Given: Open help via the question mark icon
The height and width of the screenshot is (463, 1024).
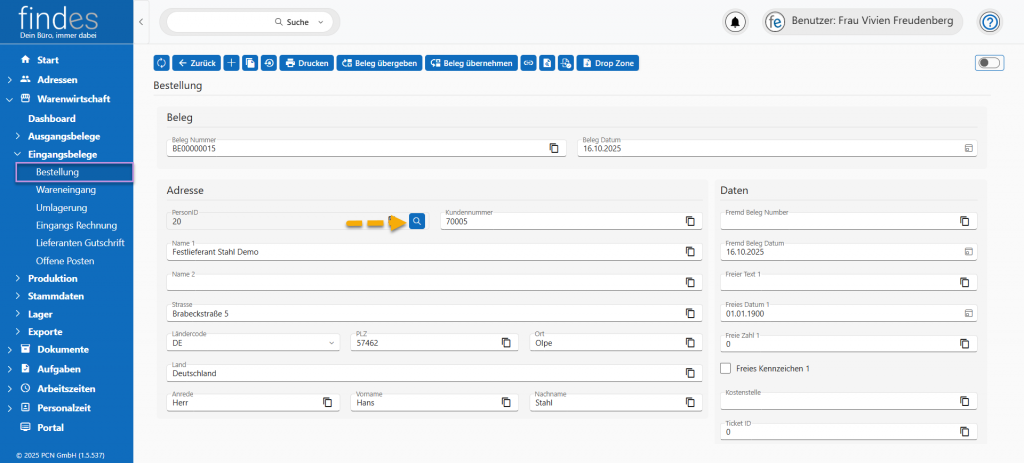Looking at the screenshot, I should pos(990,22).
